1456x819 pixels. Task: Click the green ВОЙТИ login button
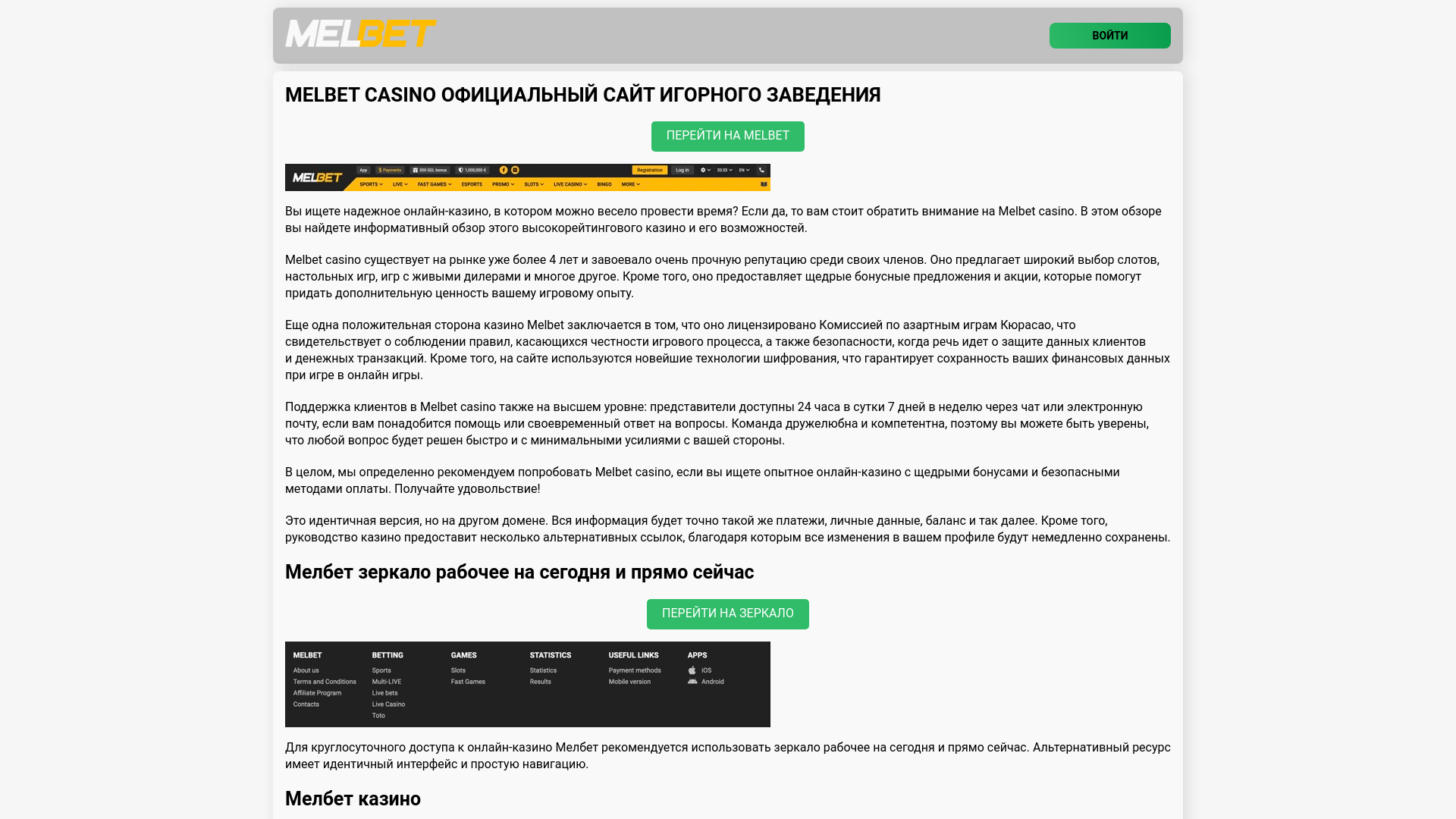(1109, 36)
